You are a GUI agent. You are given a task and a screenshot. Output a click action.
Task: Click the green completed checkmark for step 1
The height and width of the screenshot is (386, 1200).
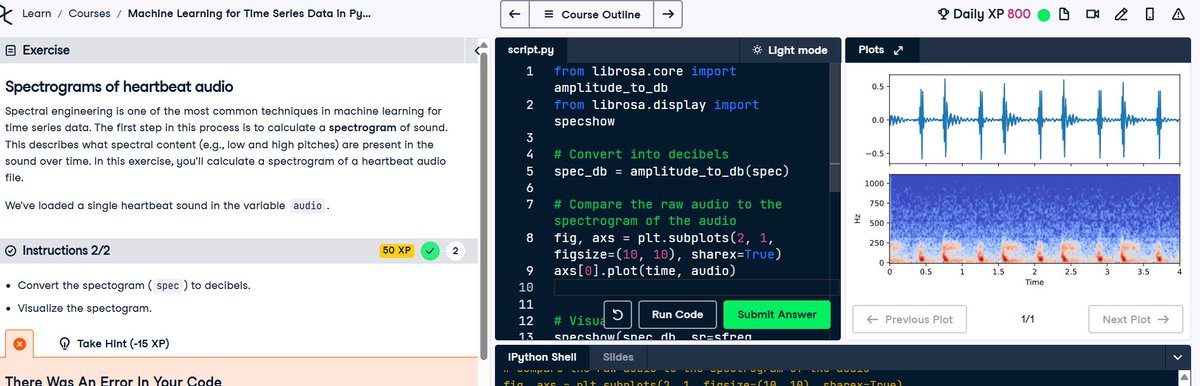click(430, 250)
